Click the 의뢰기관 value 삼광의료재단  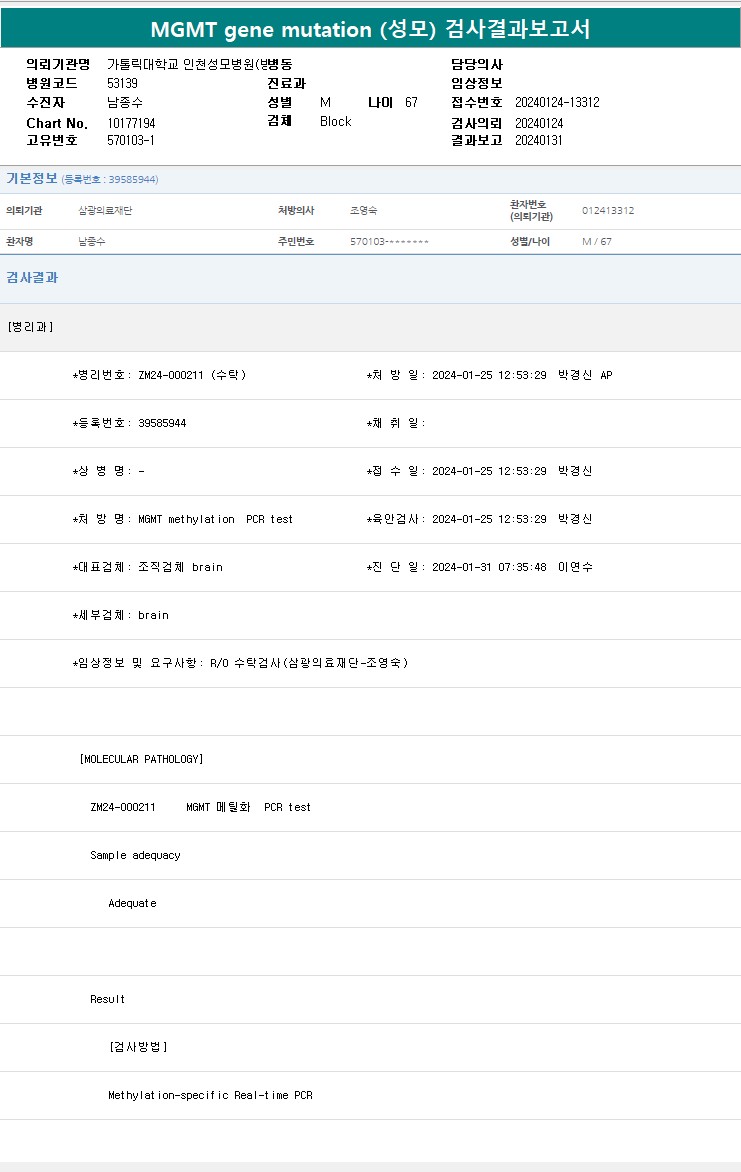[x=105, y=211]
